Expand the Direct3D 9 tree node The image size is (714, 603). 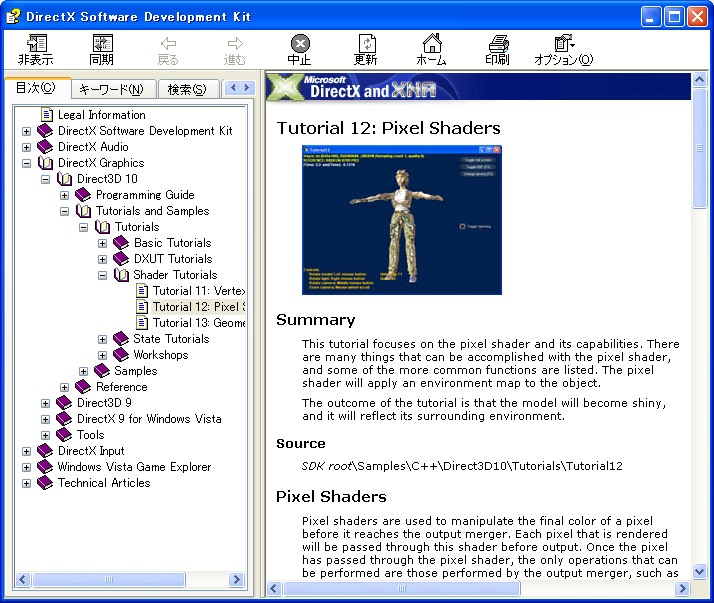(x=46, y=403)
